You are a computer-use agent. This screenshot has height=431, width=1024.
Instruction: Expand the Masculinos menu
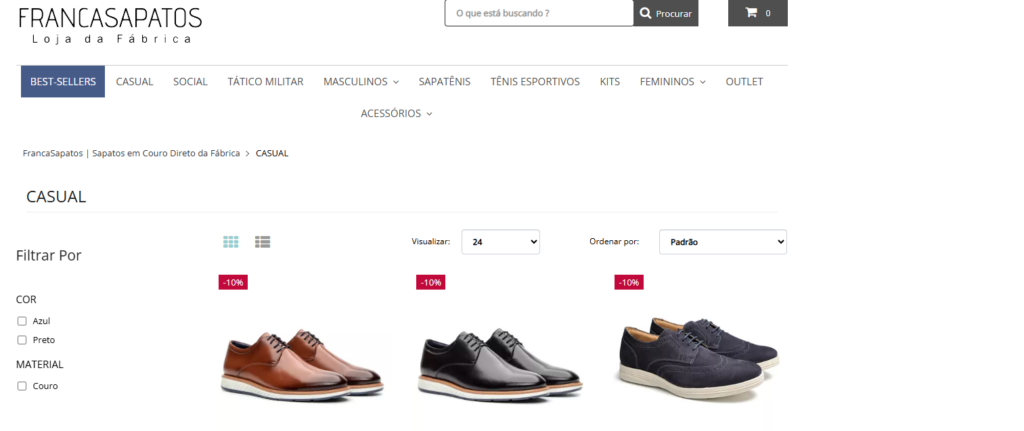pos(360,82)
